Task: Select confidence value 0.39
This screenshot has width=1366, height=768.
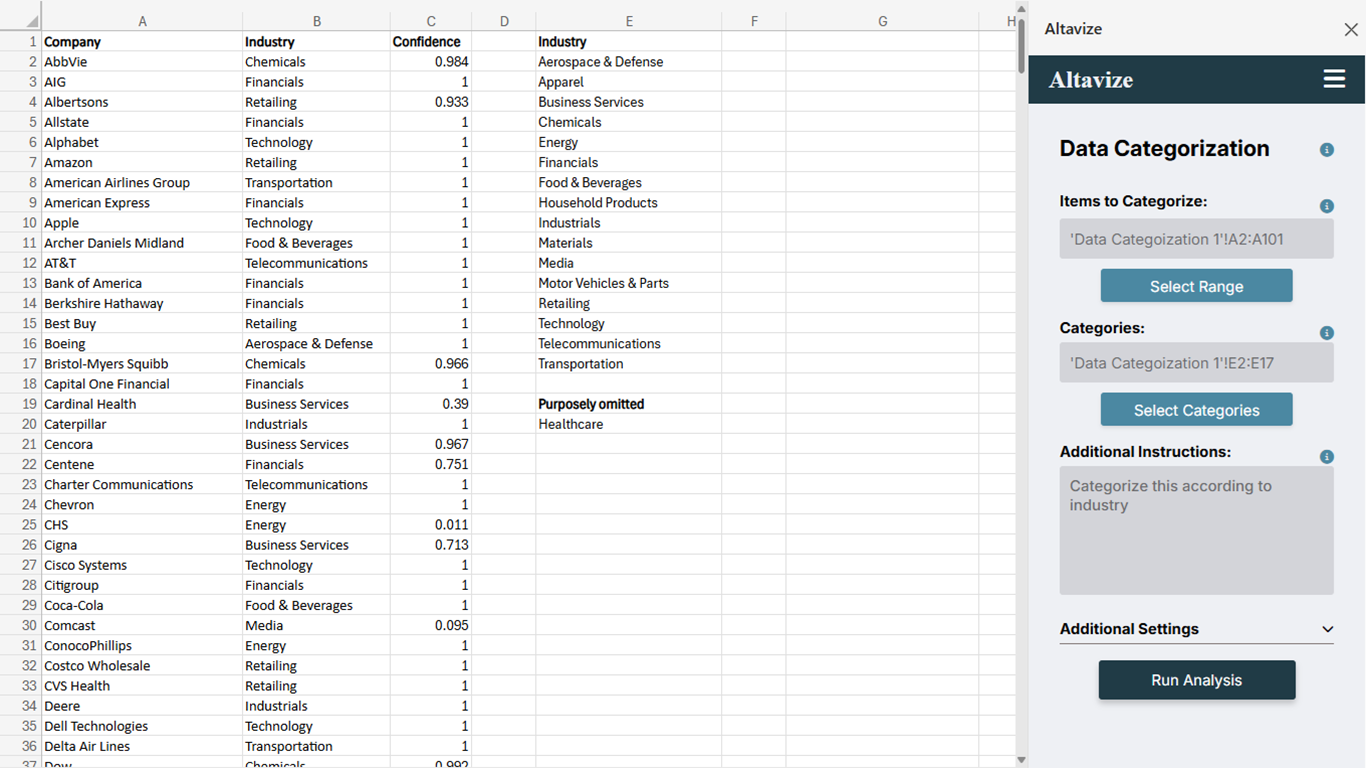Action: pos(431,404)
